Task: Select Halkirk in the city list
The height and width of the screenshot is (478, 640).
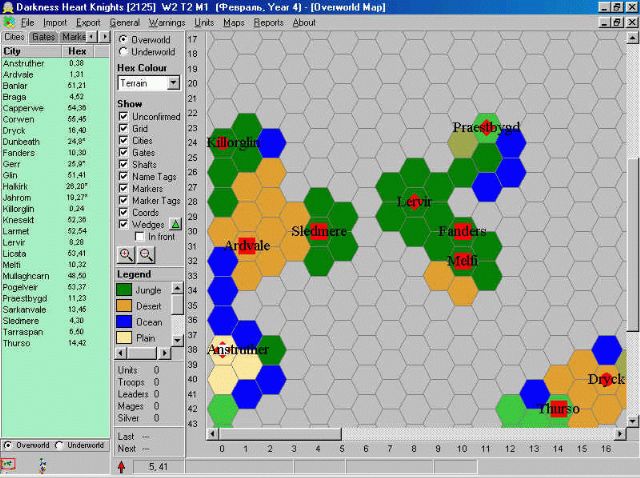Action: 56,187
